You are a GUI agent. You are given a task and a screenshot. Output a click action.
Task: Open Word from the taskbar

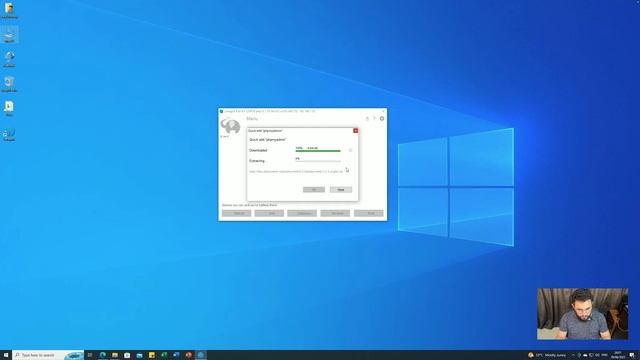coord(176,355)
